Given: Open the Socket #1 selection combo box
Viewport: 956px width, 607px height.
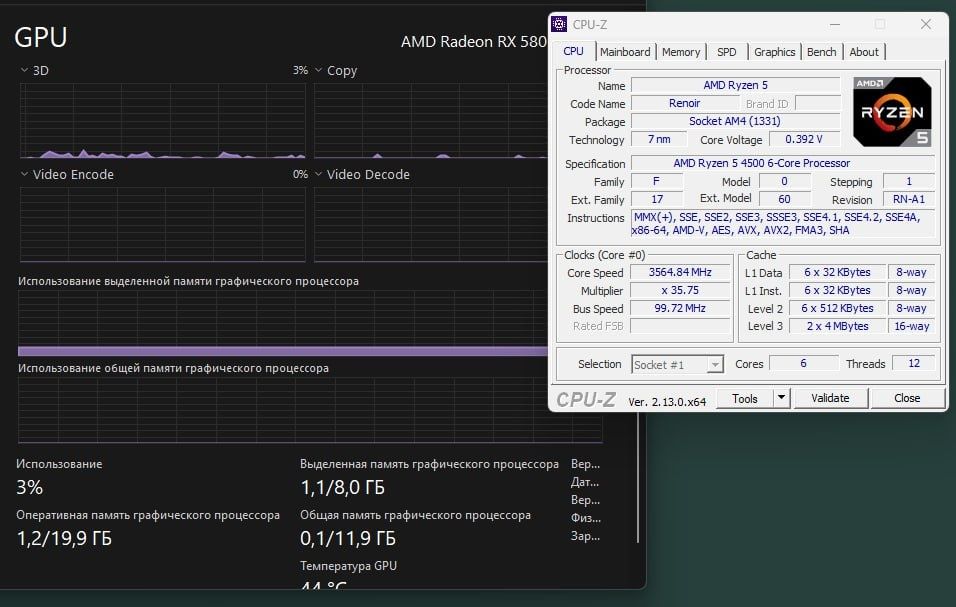Looking at the screenshot, I should pyautogui.click(x=677, y=364).
